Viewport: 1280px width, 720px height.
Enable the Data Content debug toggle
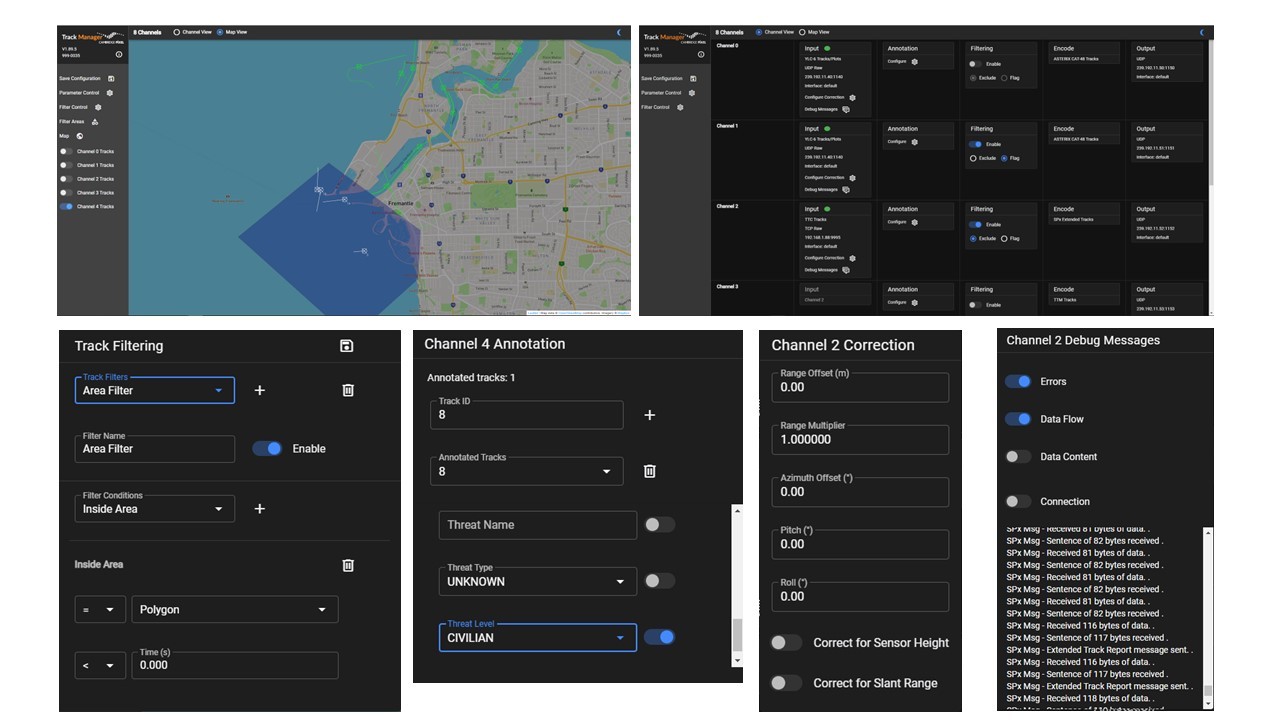pyautogui.click(x=1018, y=457)
